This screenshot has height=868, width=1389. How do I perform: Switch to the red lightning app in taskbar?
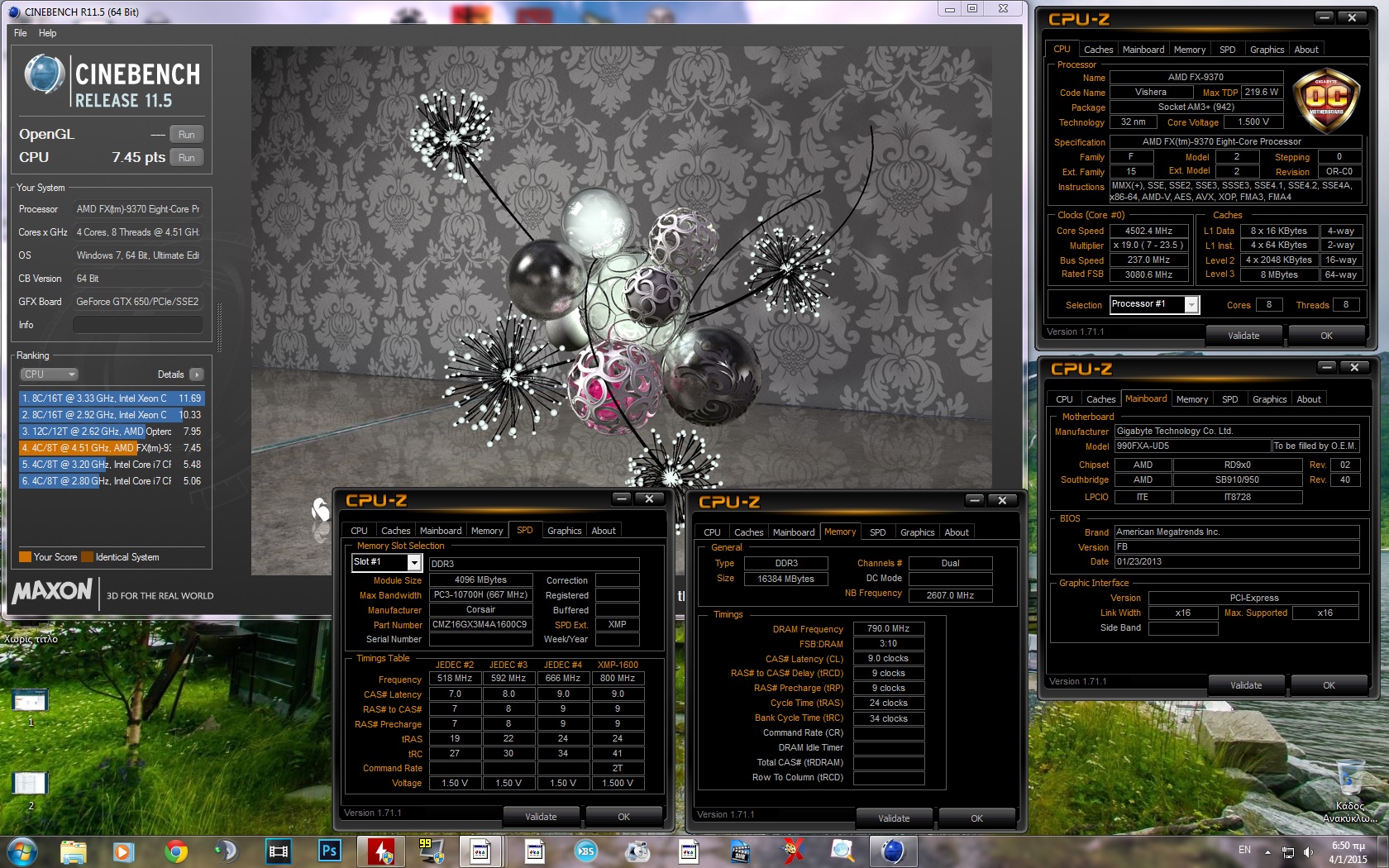coord(380,851)
